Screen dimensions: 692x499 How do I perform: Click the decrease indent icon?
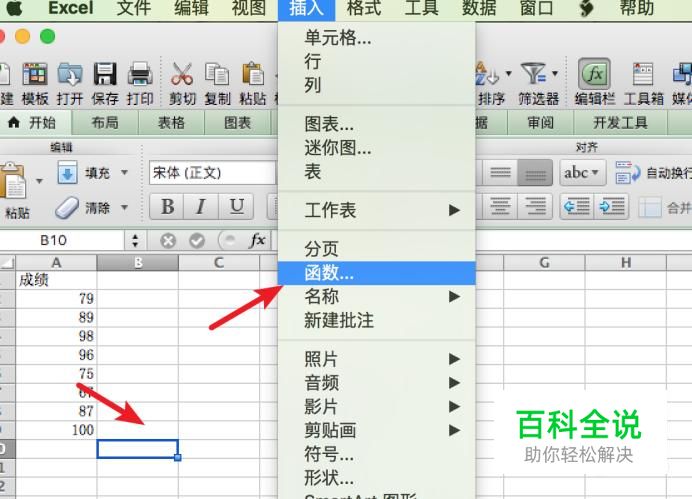pyautogui.click(x=577, y=206)
